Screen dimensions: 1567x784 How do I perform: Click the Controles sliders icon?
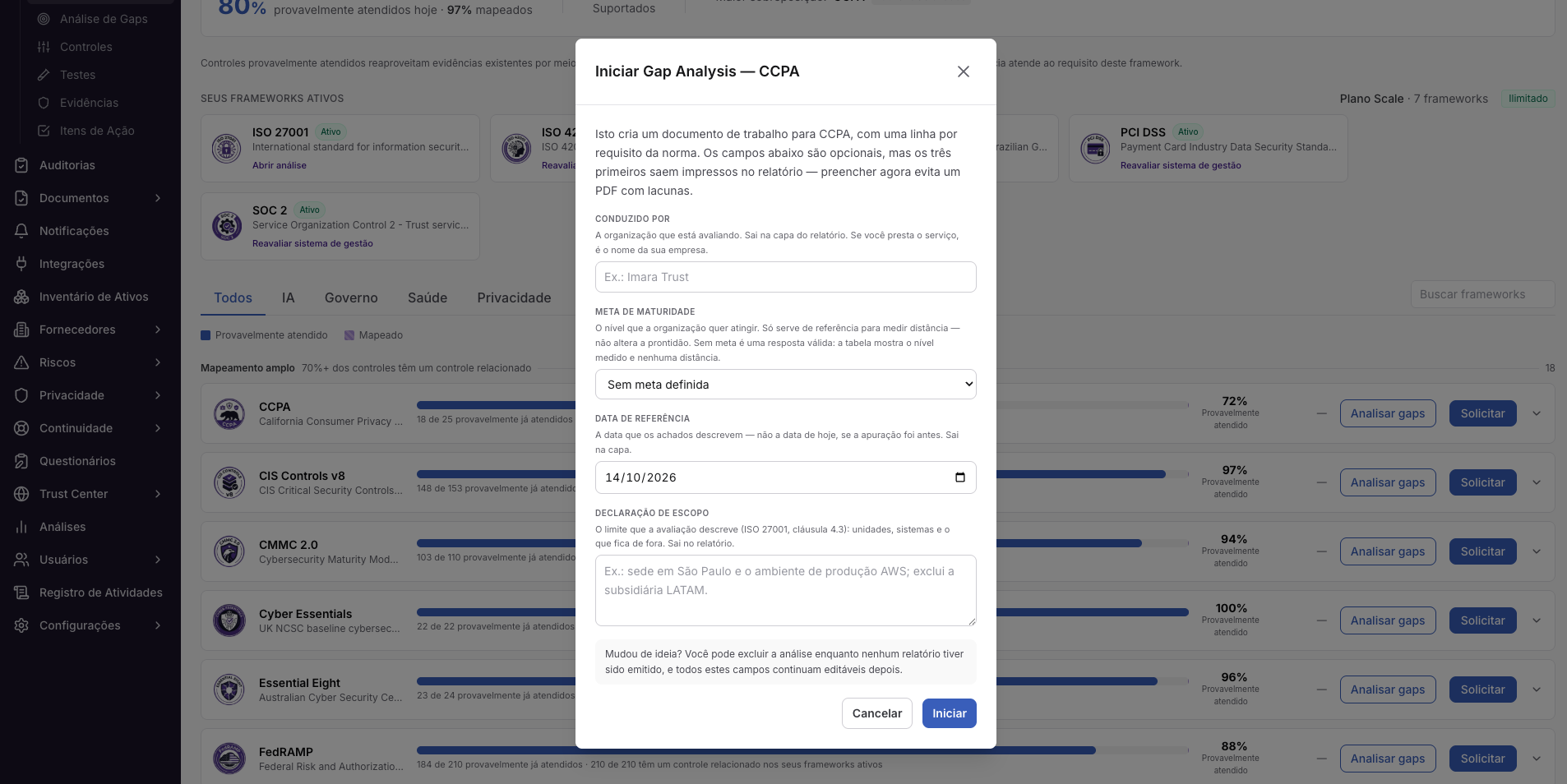pos(44,47)
